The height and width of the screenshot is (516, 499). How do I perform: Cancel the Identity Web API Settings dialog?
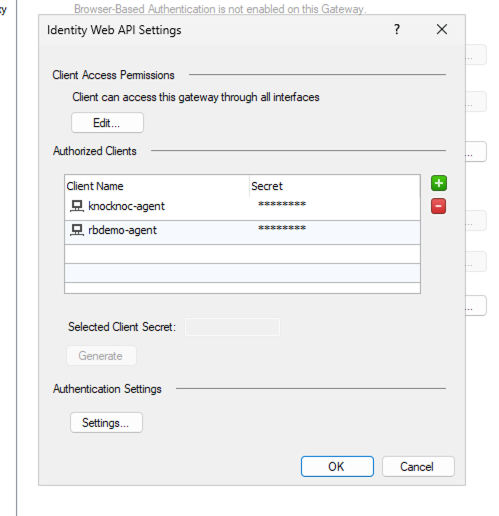[418, 466]
